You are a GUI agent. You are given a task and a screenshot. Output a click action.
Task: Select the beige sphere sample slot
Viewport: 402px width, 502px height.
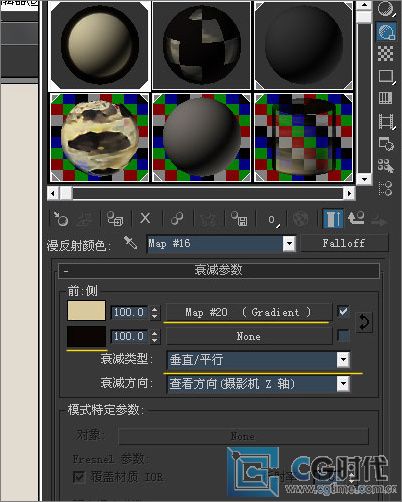coord(99,46)
